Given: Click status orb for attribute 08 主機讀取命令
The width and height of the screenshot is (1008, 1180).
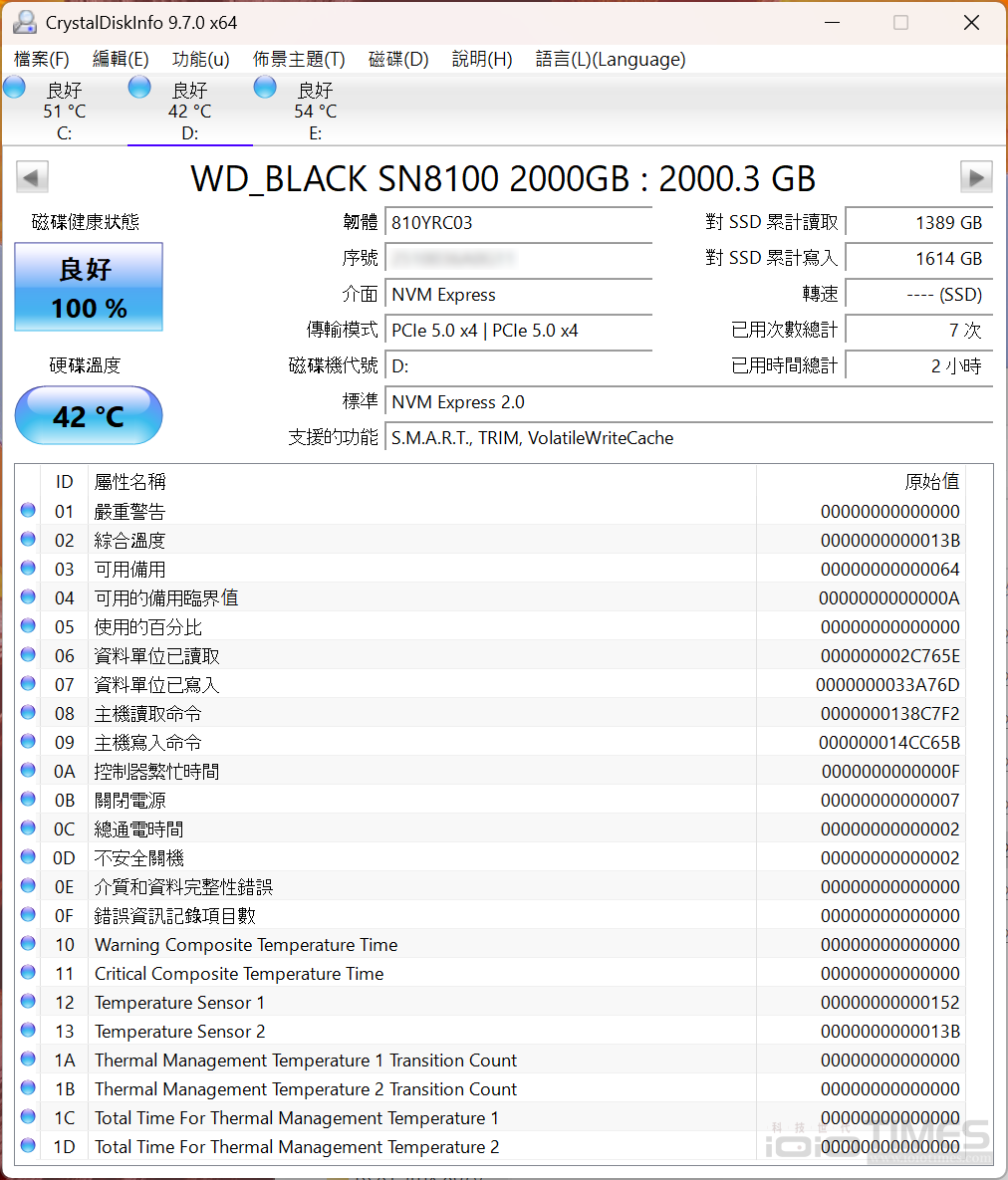Looking at the screenshot, I should point(28,712).
